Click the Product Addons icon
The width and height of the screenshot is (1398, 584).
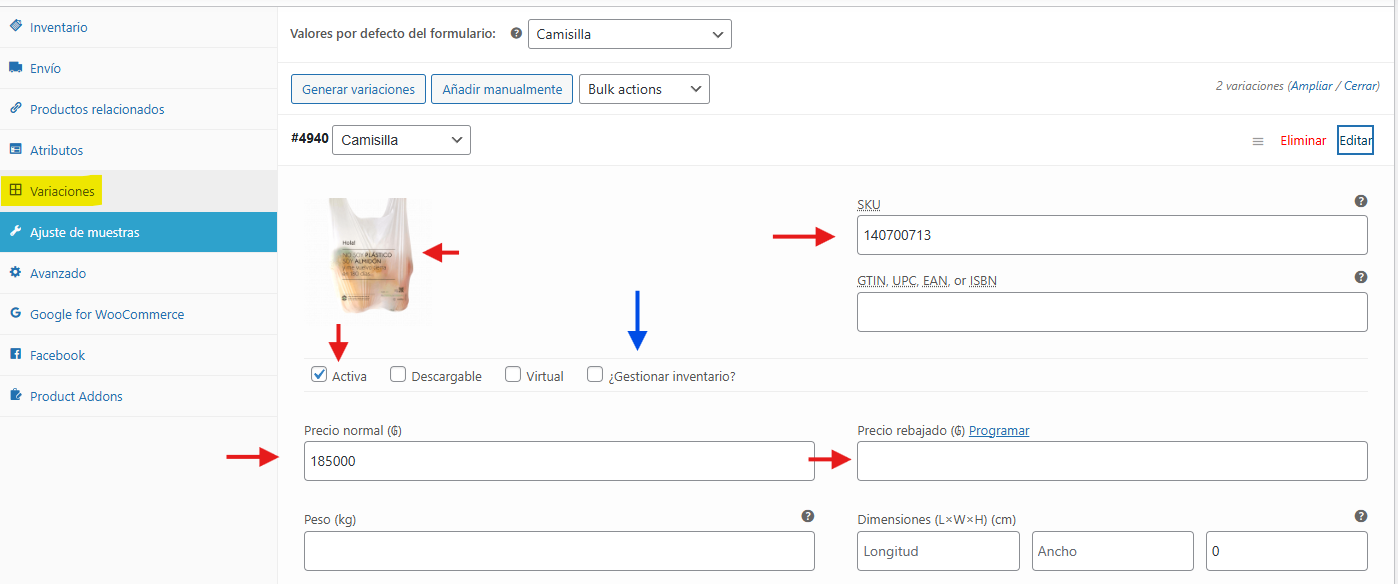(x=15, y=396)
